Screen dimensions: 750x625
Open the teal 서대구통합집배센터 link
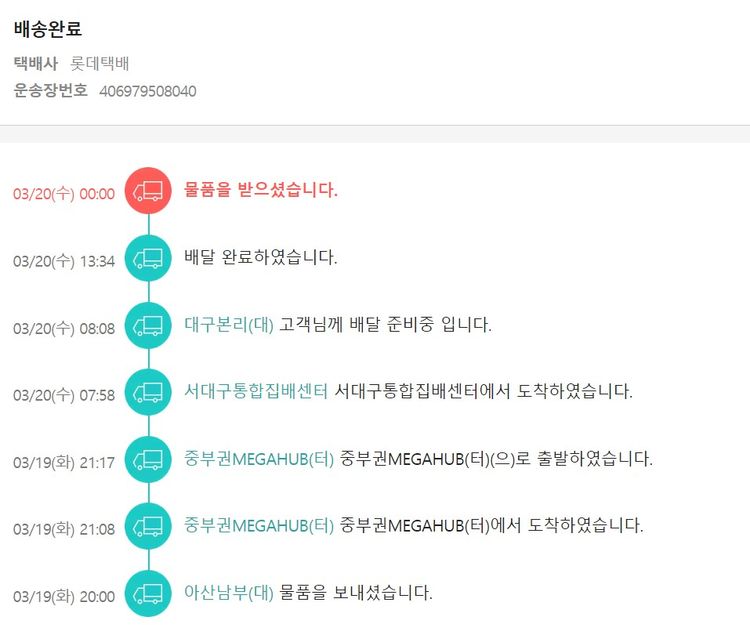click(x=256, y=392)
